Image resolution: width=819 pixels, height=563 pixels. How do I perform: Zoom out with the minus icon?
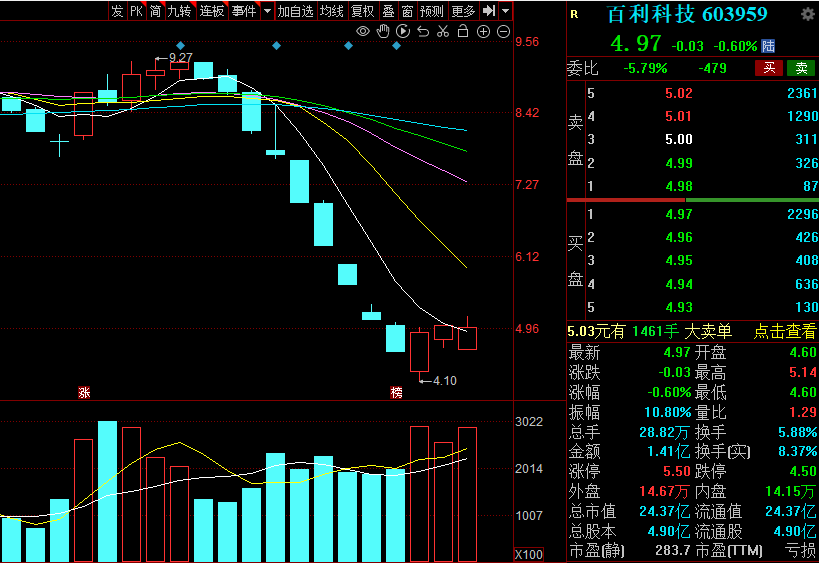(502, 32)
